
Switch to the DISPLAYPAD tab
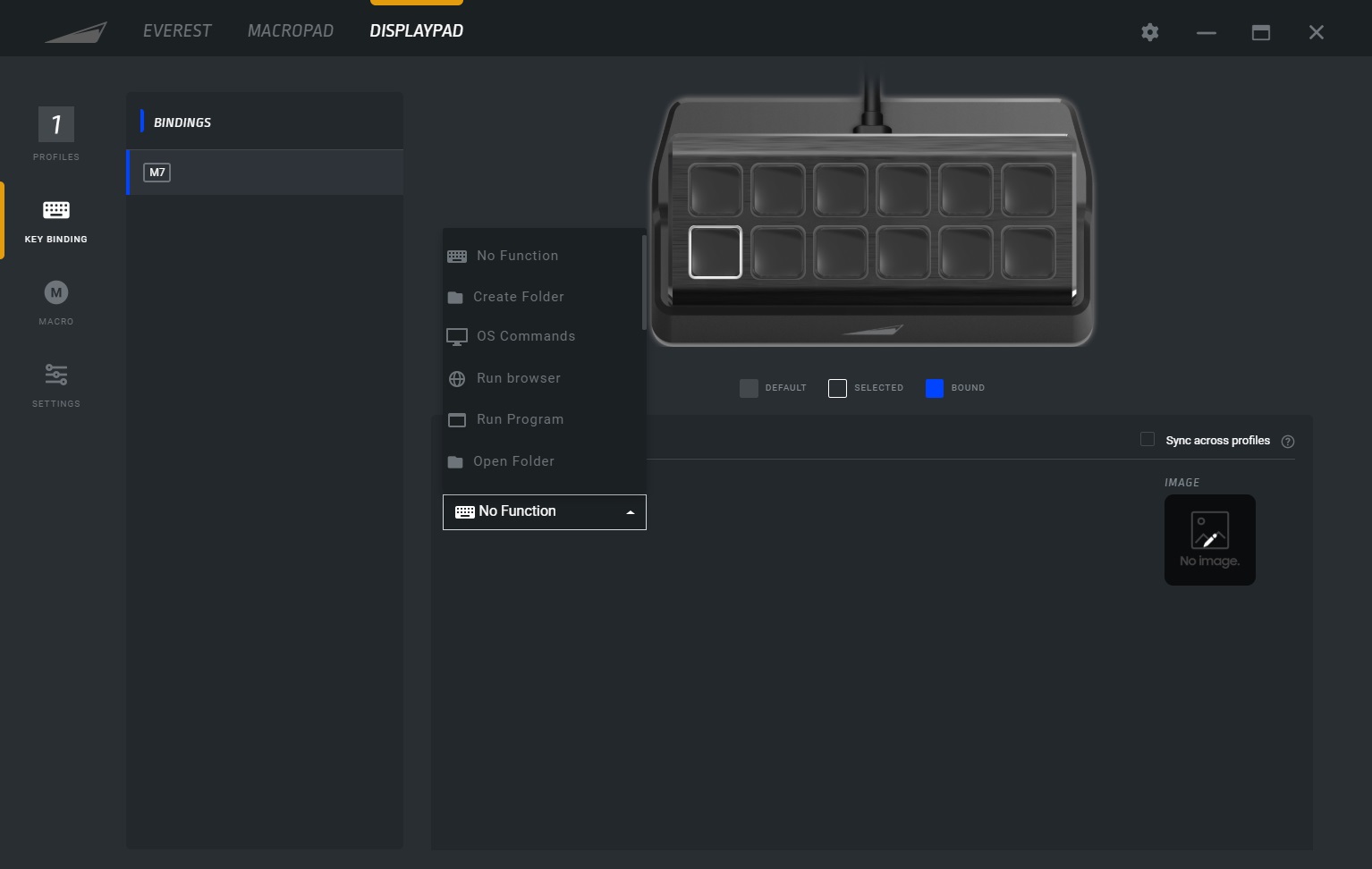click(417, 30)
